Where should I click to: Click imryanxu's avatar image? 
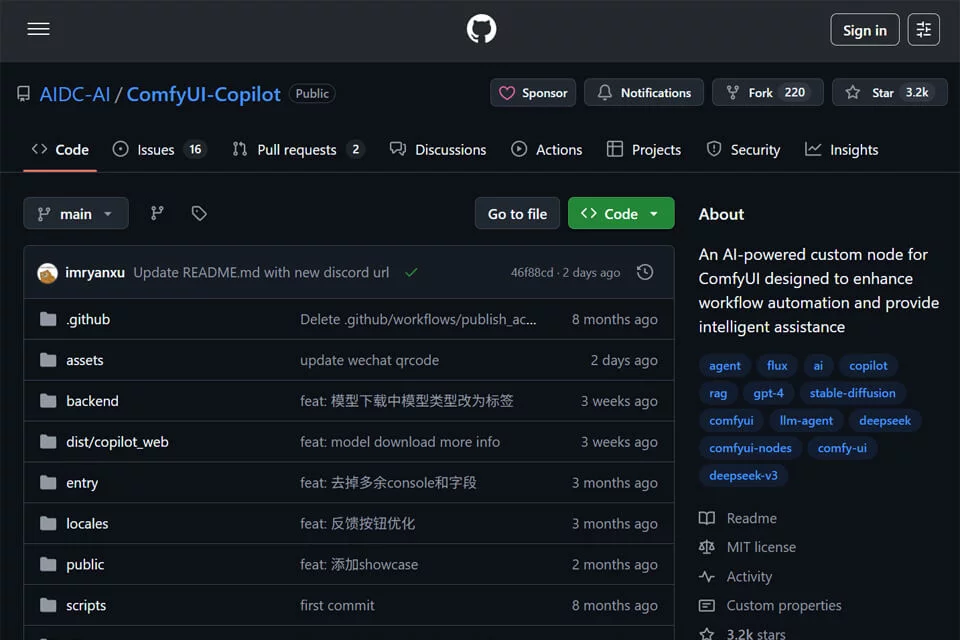click(x=47, y=273)
